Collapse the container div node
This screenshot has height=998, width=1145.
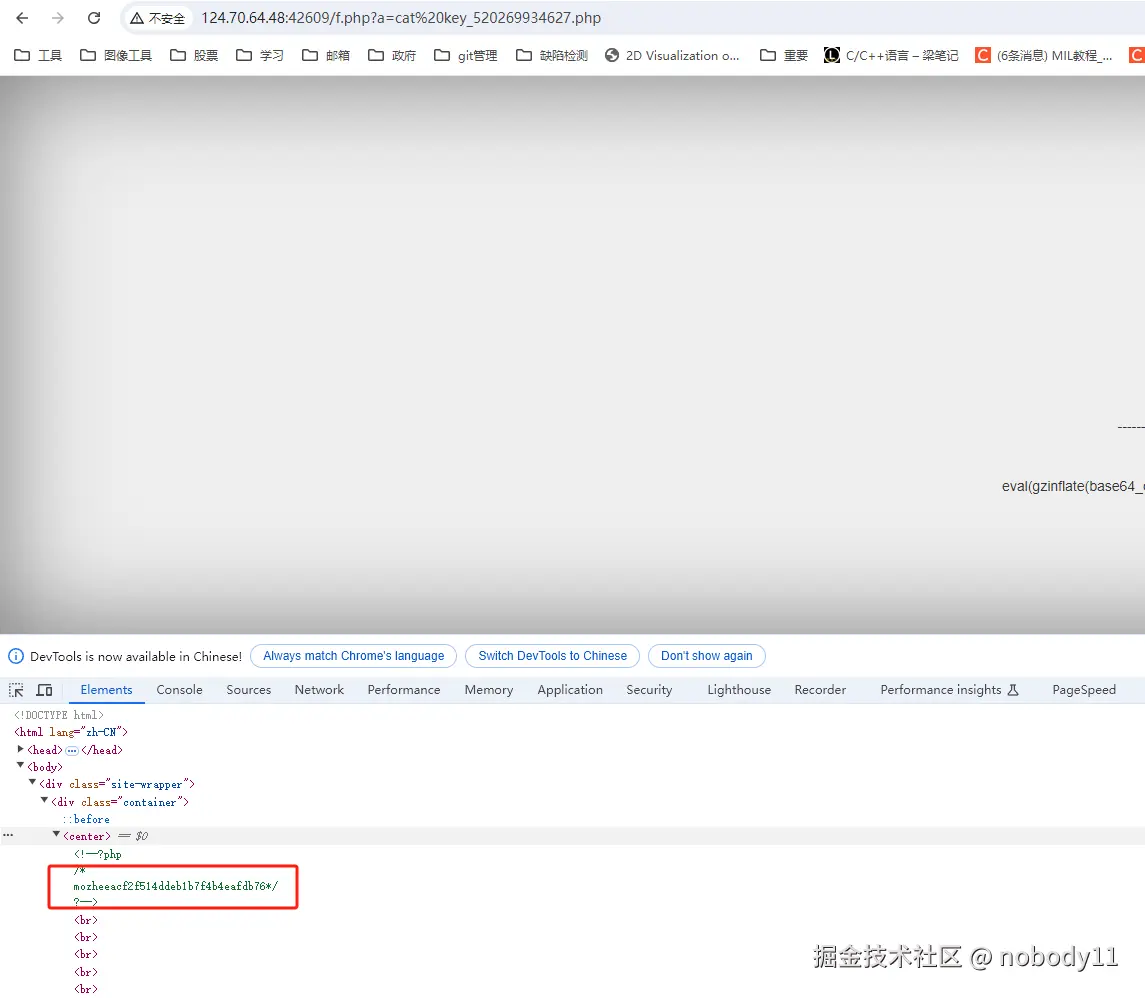pyautogui.click(x=45, y=800)
